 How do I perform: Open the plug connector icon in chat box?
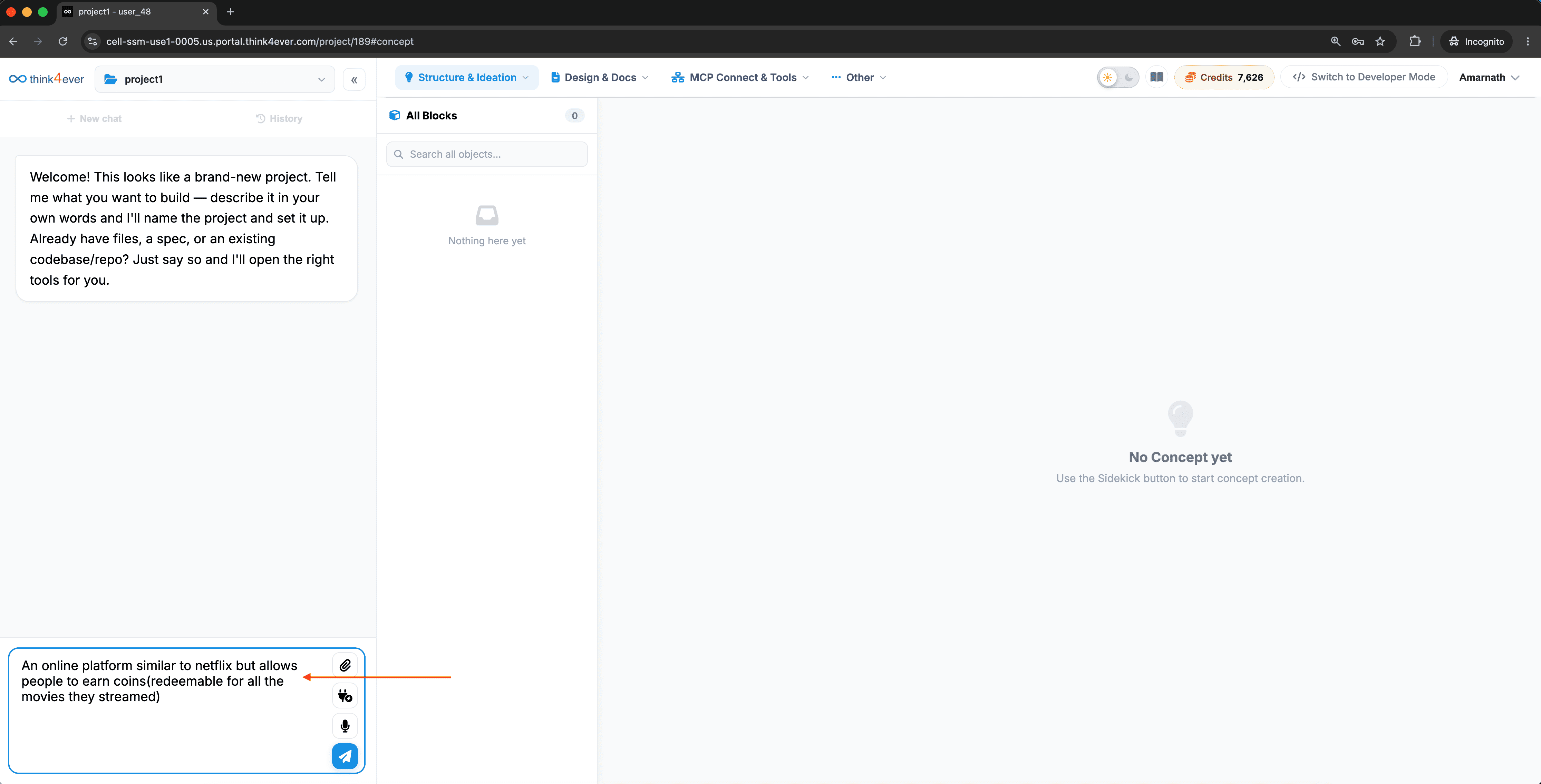click(x=345, y=696)
